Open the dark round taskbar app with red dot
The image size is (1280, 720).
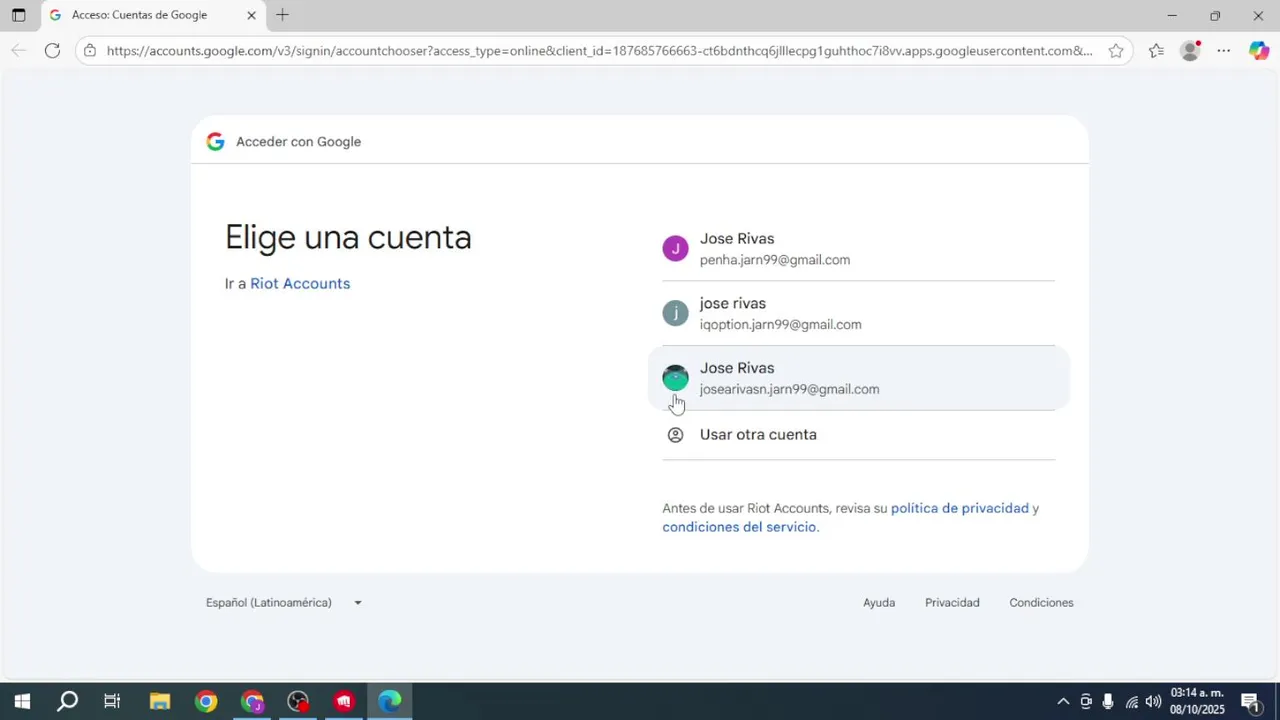tap(298, 702)
